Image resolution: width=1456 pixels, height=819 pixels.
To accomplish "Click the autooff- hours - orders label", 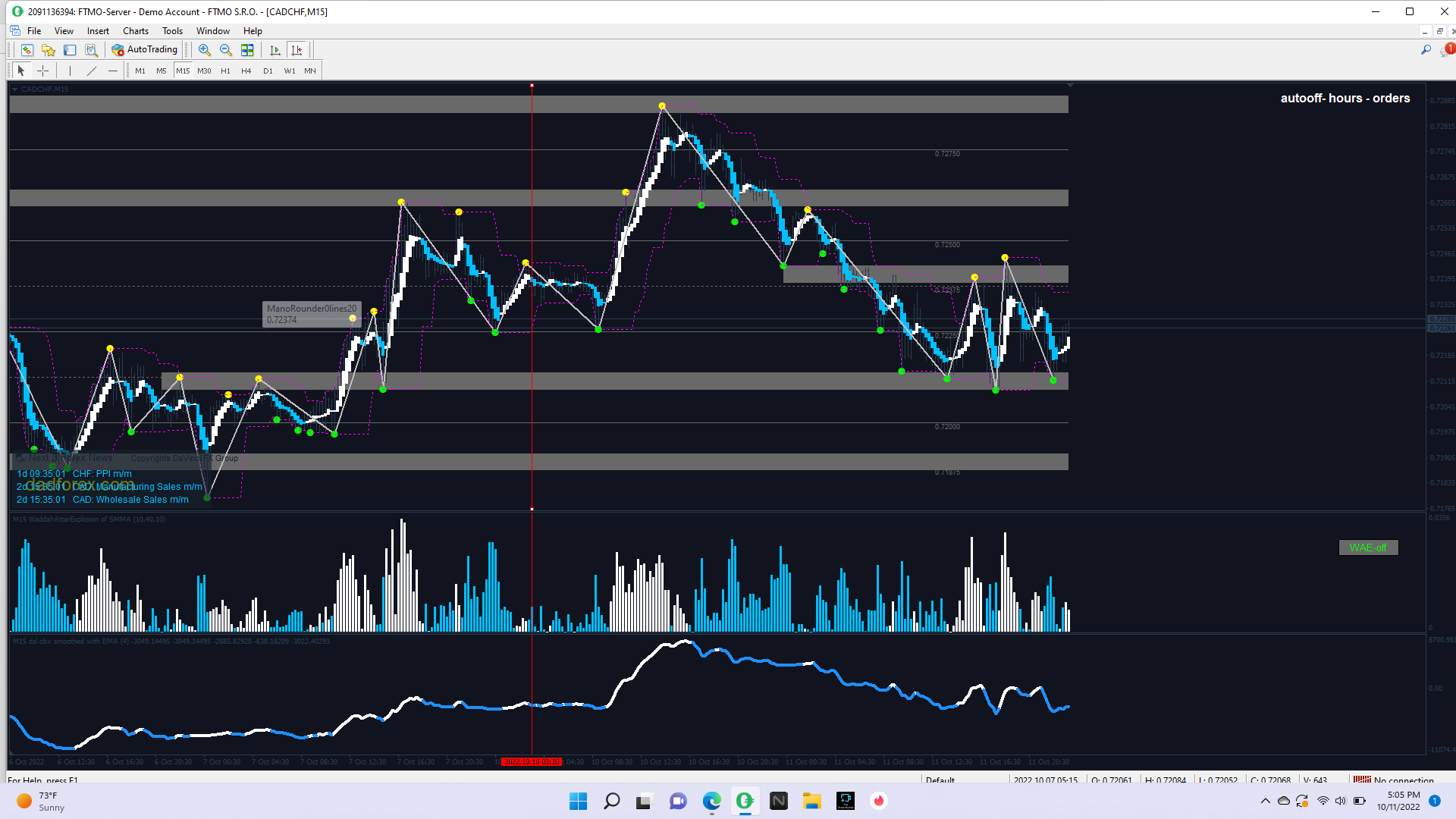I will pyautogui.click(x=1345, y=99).
